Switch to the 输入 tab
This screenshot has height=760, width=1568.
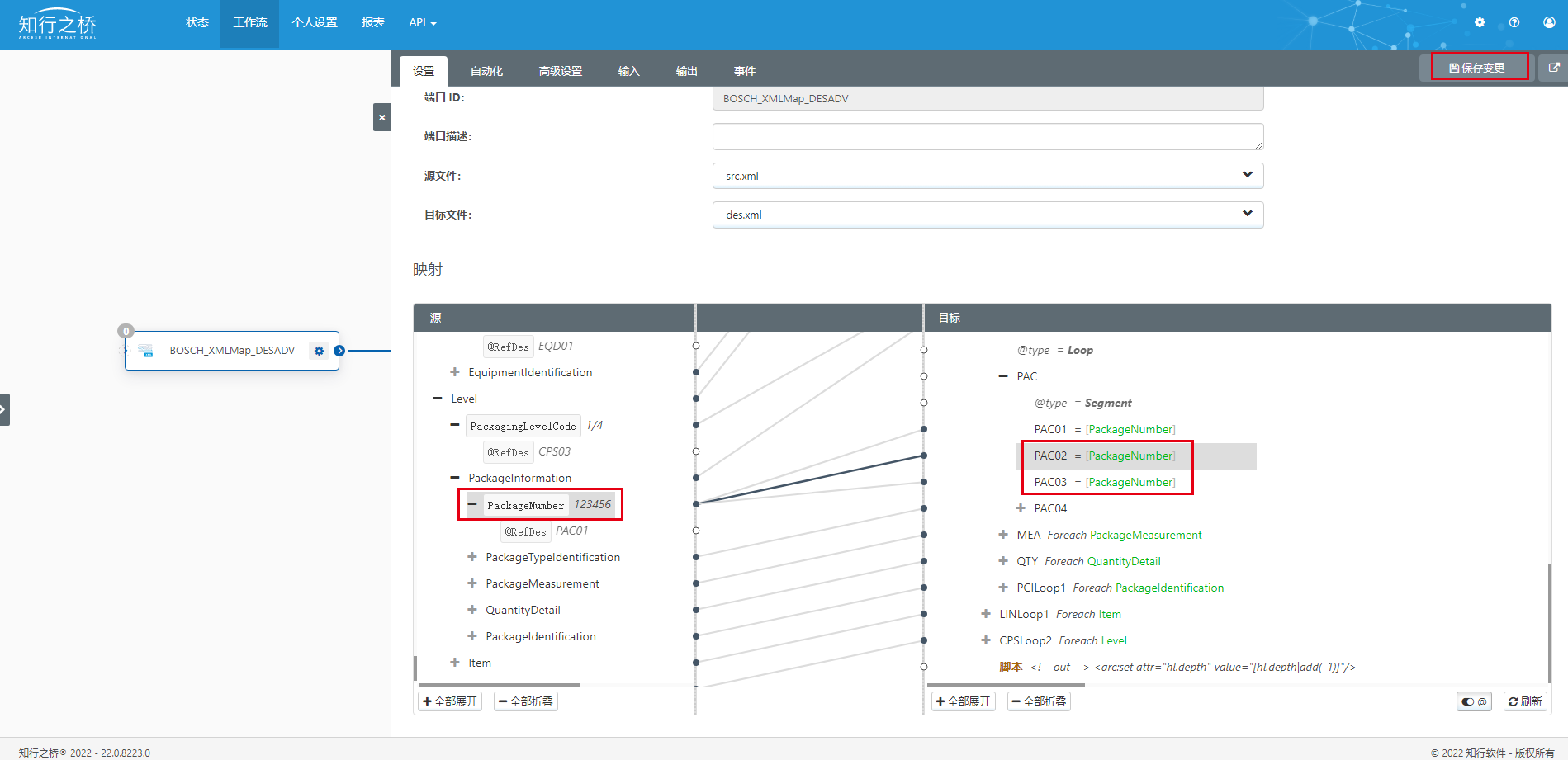tap(629, 71)
